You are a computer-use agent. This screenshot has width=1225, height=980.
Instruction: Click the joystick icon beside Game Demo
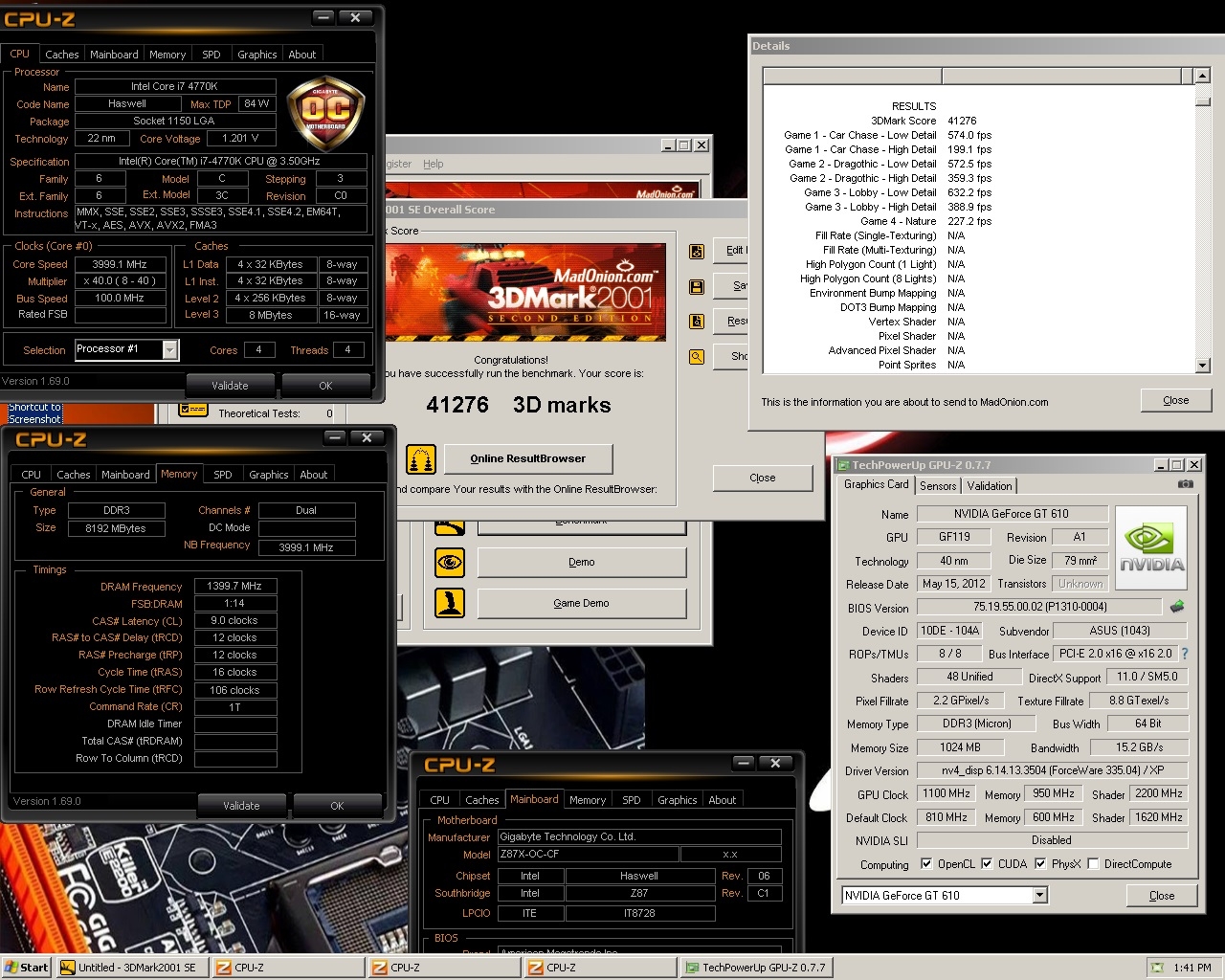(x=450, y=603)
